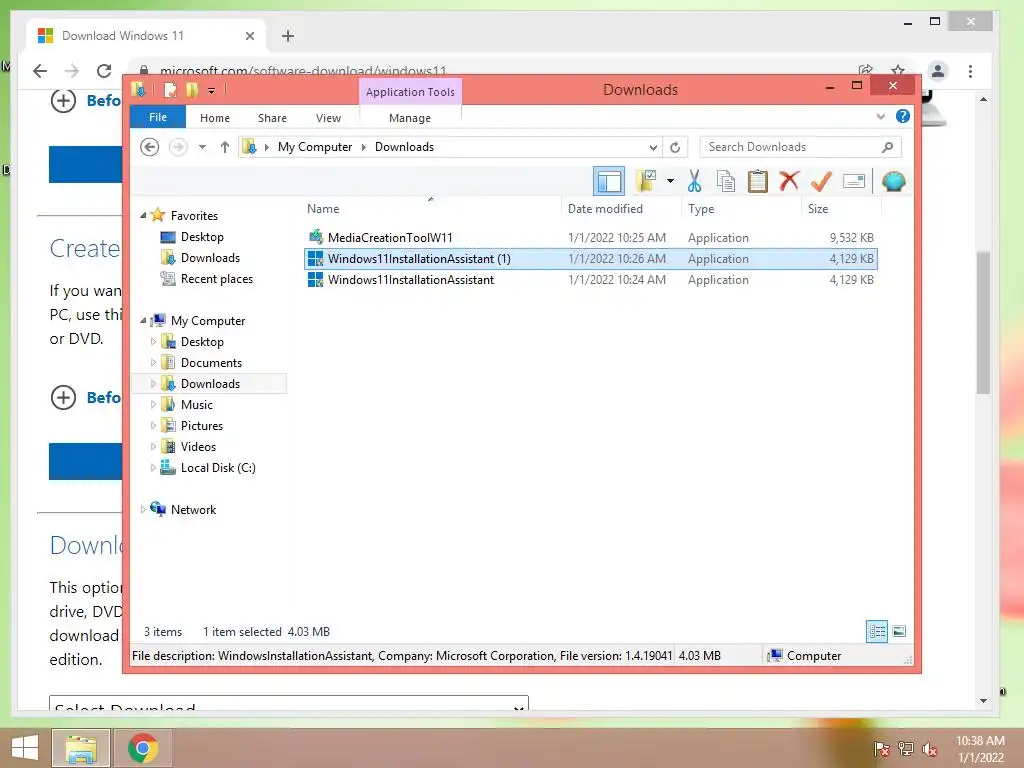Expand the Network tree node
Image resolution: width=1024 pixels, height=768 pixels.
143,509
